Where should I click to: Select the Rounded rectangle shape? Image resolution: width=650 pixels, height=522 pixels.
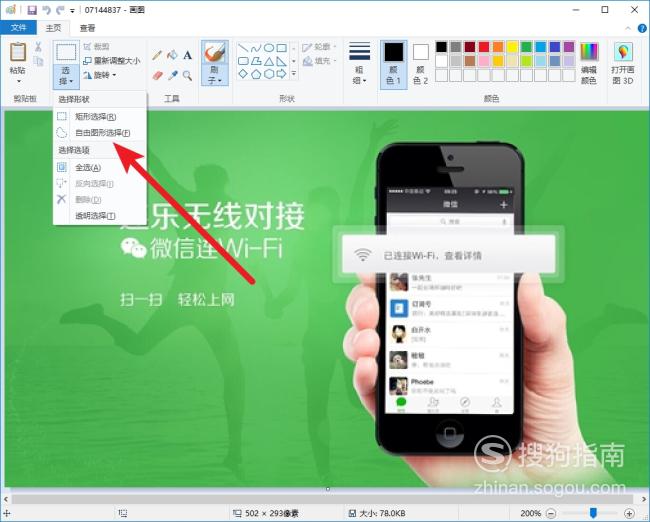(243, 61)
